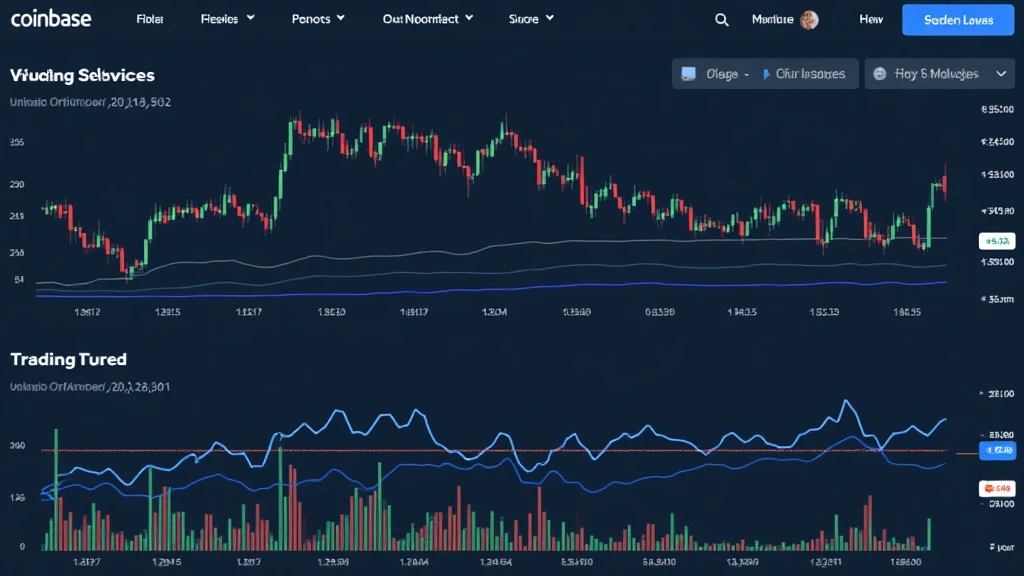Expand the Penots dropdown menu
Image resolution: width=1024 pixels, height=576 pixels.
click(318, 19)
